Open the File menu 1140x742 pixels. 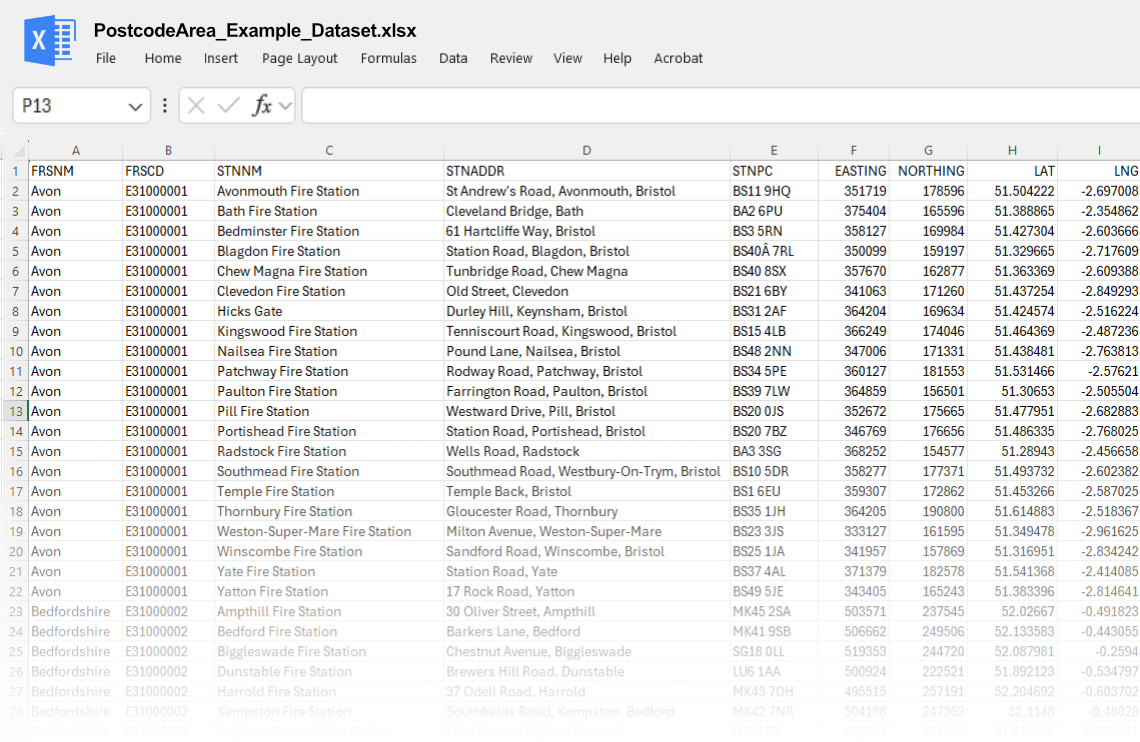point(106,58)
